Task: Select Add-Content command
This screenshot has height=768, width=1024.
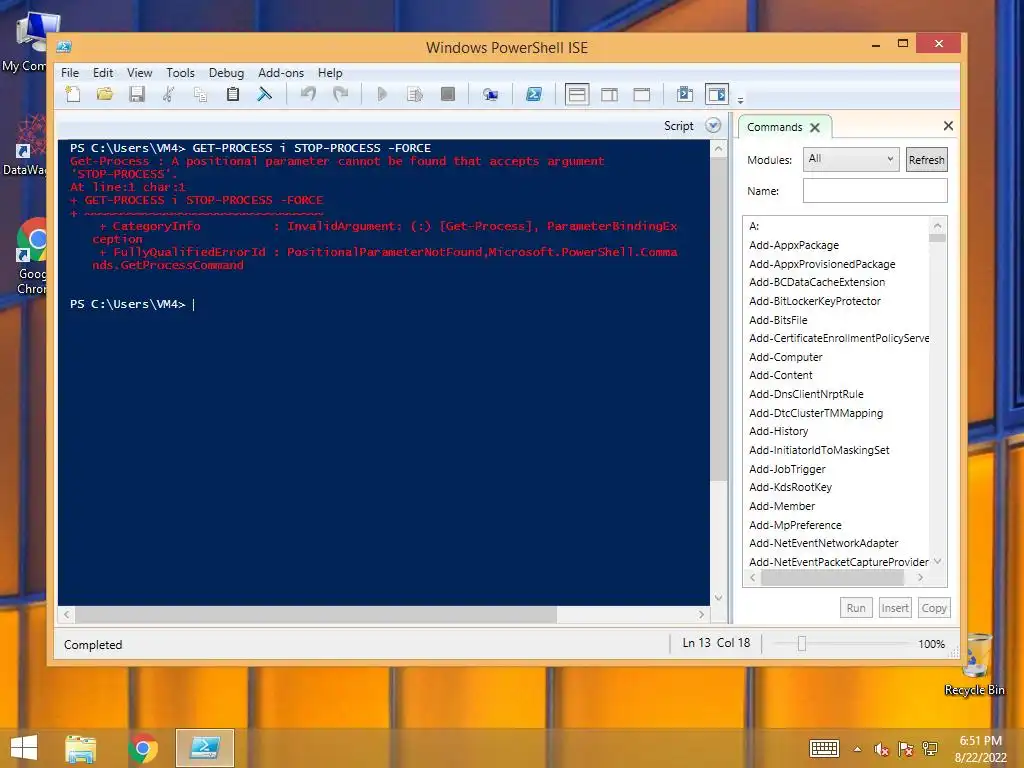Action: [x=780, y=375]
